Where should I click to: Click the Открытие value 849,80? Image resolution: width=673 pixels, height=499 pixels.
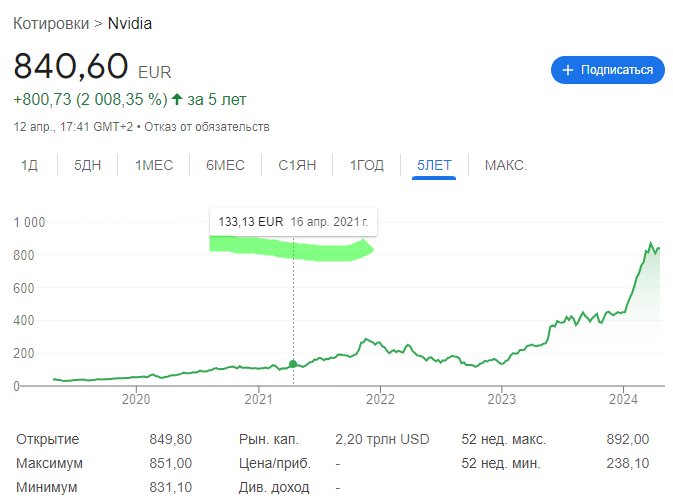click(170, 439)
